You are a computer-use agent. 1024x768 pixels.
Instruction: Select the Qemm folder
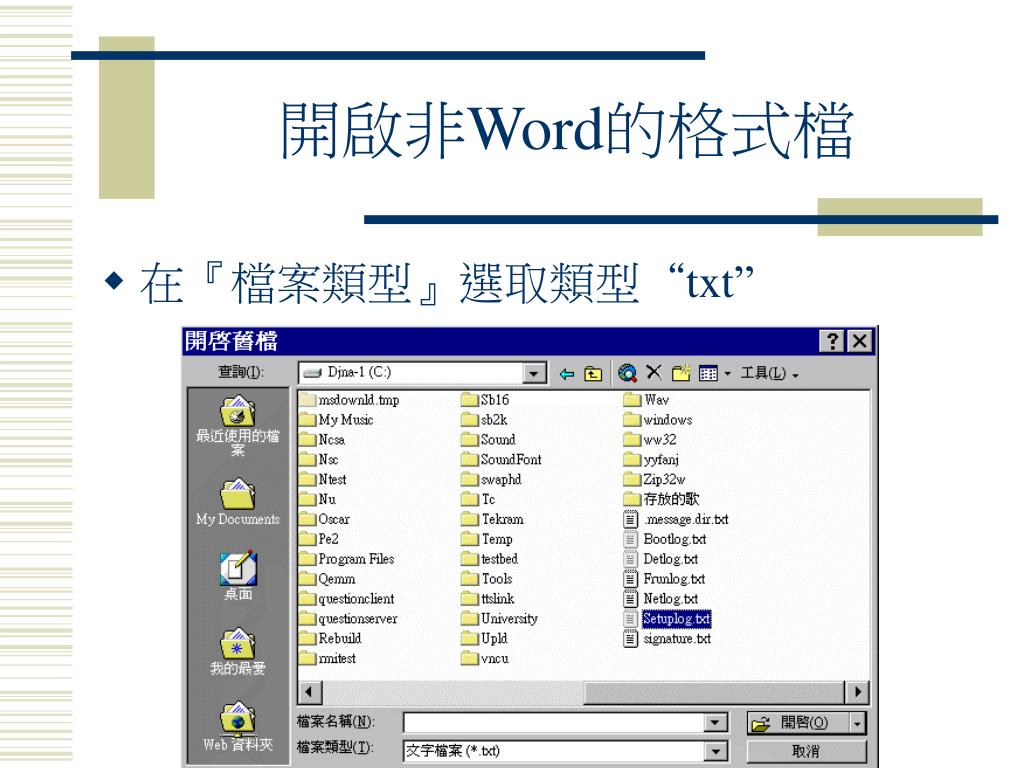[328, 579]
